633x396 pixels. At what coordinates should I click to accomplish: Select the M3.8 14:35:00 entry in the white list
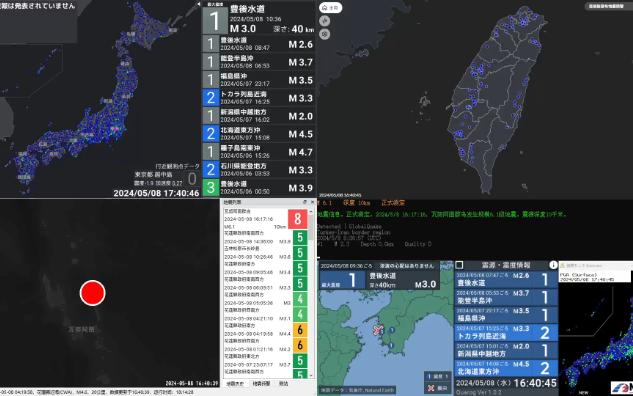click(x=266, y=237)
